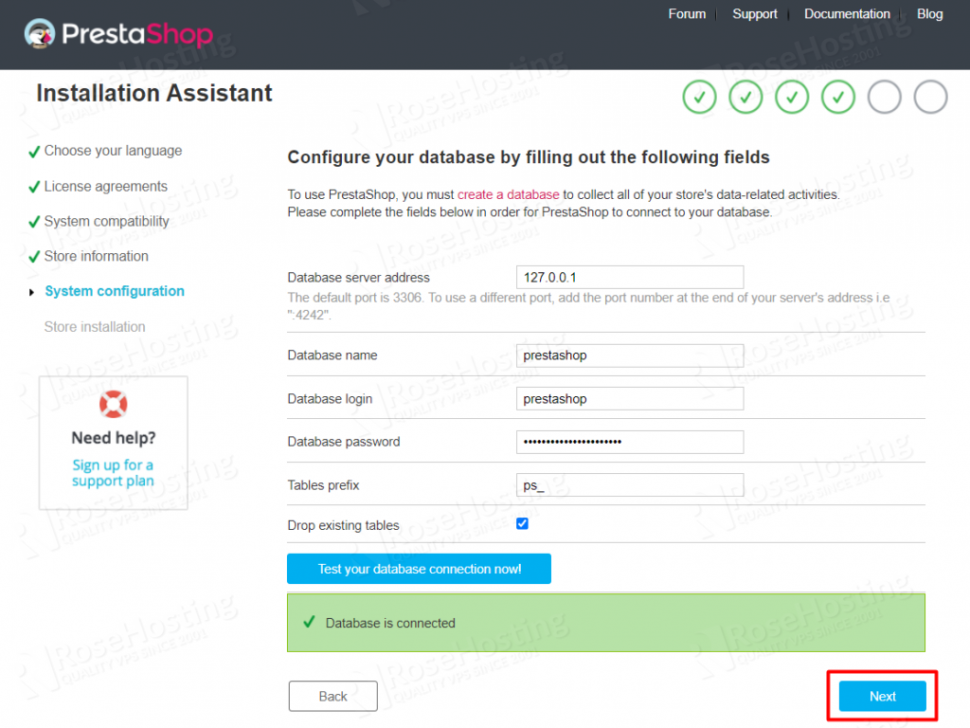Click the fifth empty step circle
970x728 pixels.
(x=884, y=97)
